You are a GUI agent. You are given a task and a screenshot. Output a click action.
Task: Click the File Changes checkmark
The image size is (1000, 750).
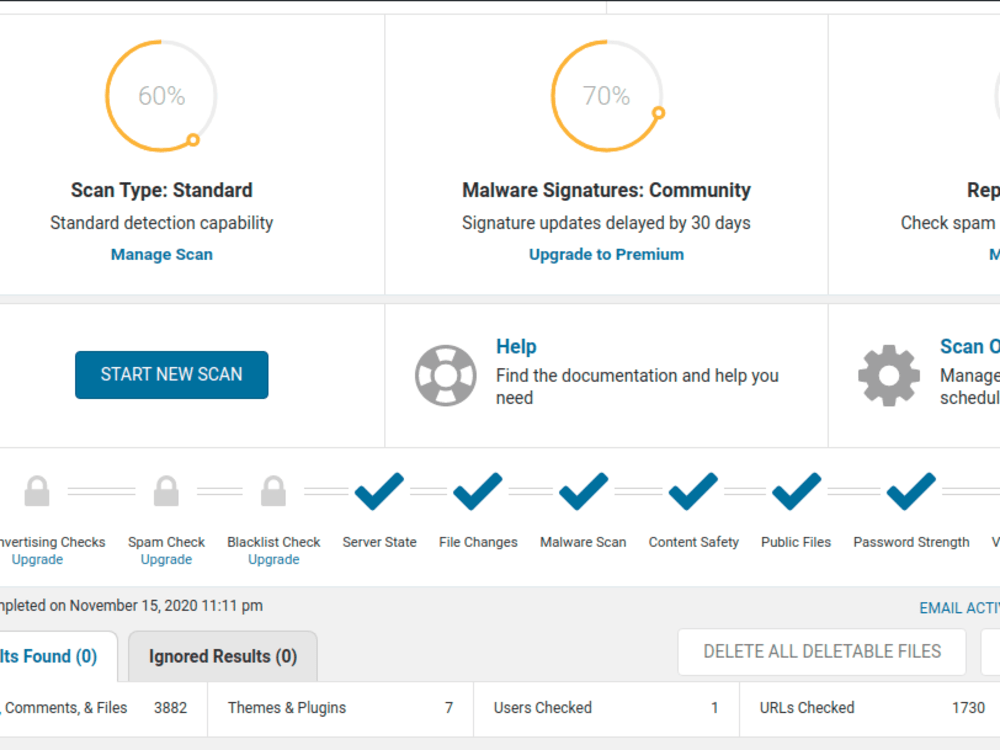[x=478, y=491]
